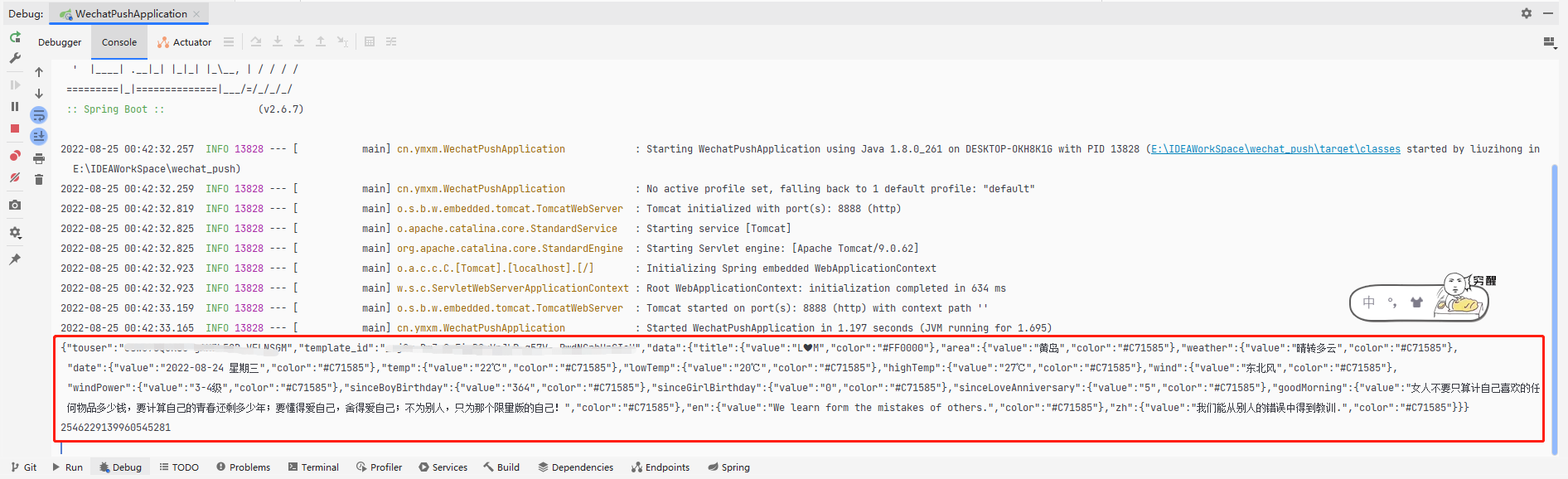This screenshot has height=479, width=1568.
Task: Click the Debug tool window button
Action: 120,467
